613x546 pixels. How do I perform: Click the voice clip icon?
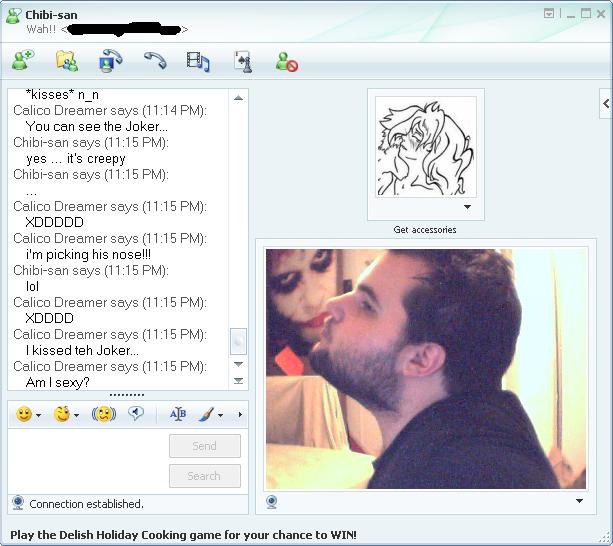pos(135,414)
